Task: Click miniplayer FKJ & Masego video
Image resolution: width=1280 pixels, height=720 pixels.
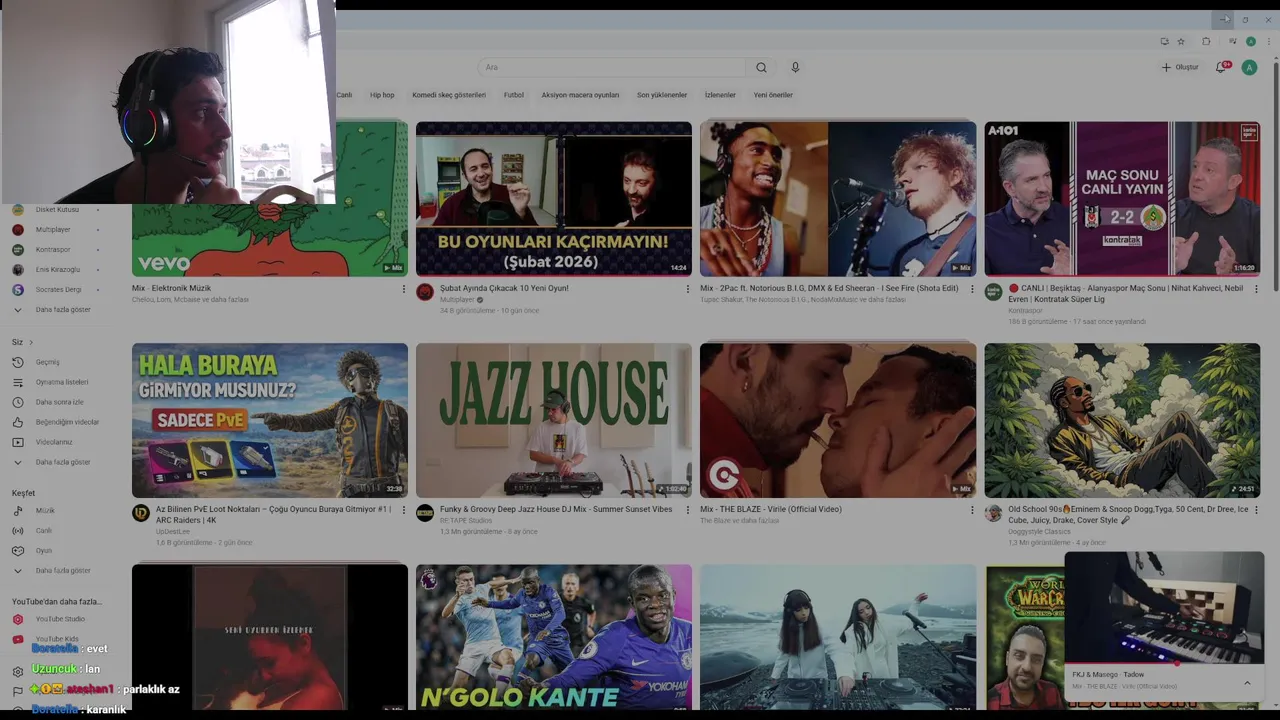Action: [x=1164, y=606]
